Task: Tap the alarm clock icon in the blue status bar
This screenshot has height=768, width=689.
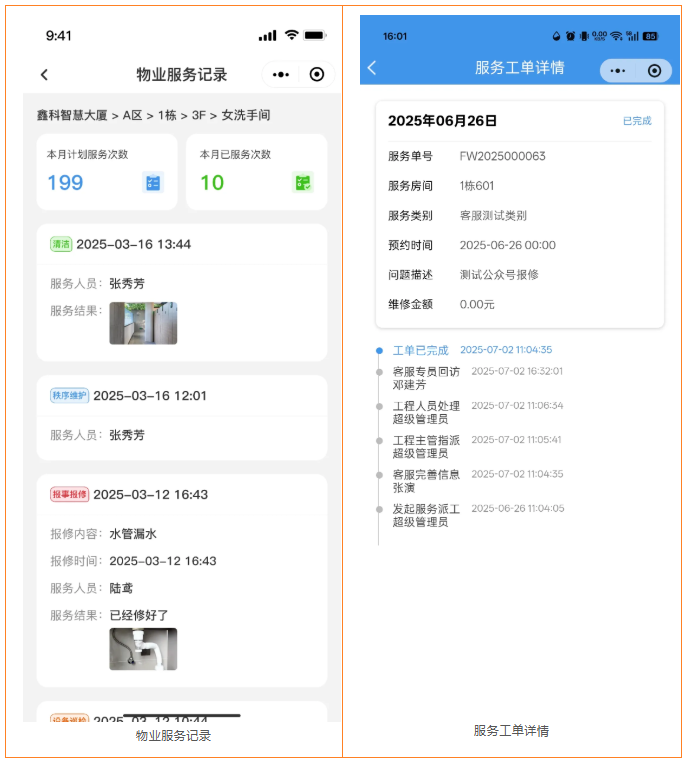Action: pyautogui.click(x=570, y=36)
